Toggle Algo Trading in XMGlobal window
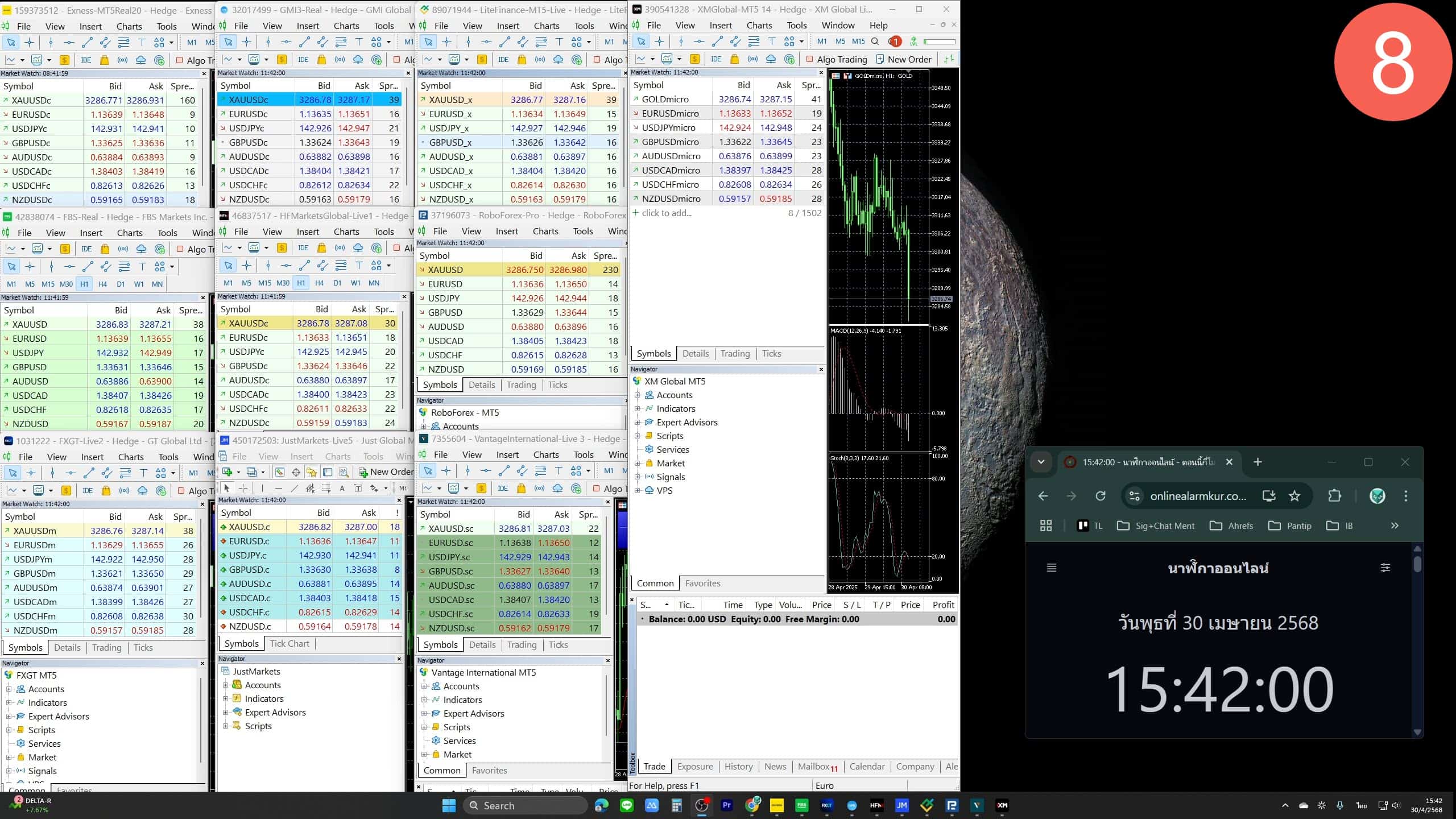Screen dimensions: 1456x819 pos(837,59)
